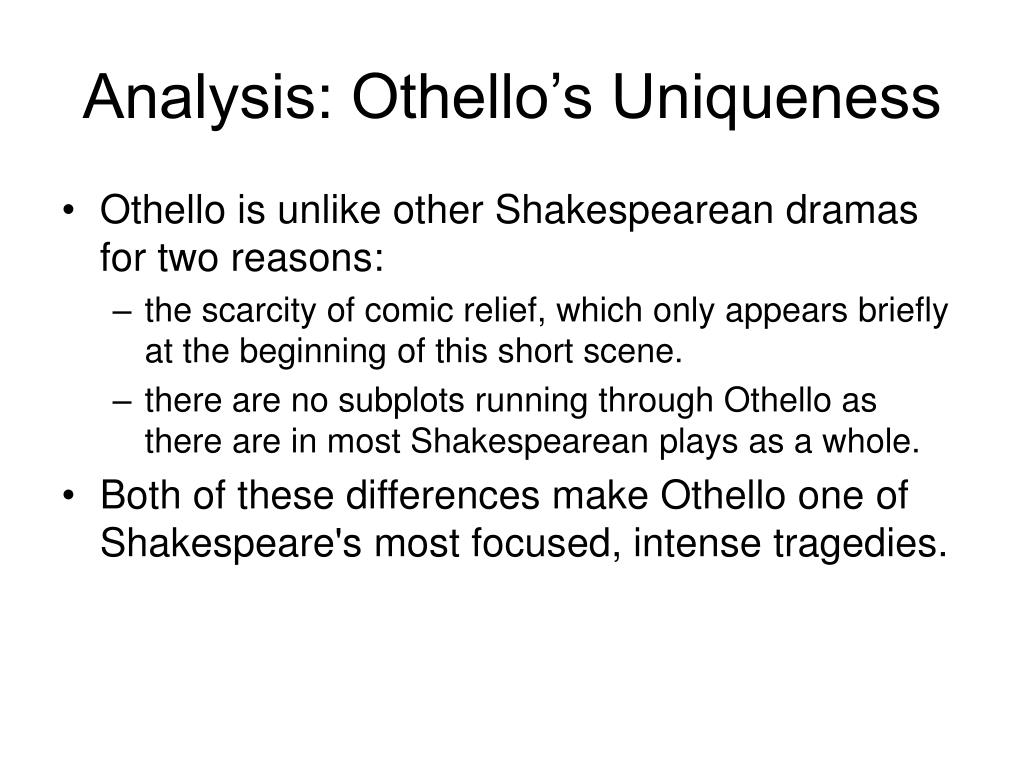1024x768 pixels.
Task: Select the text "Both of these differences"
Action: [320, 495]
